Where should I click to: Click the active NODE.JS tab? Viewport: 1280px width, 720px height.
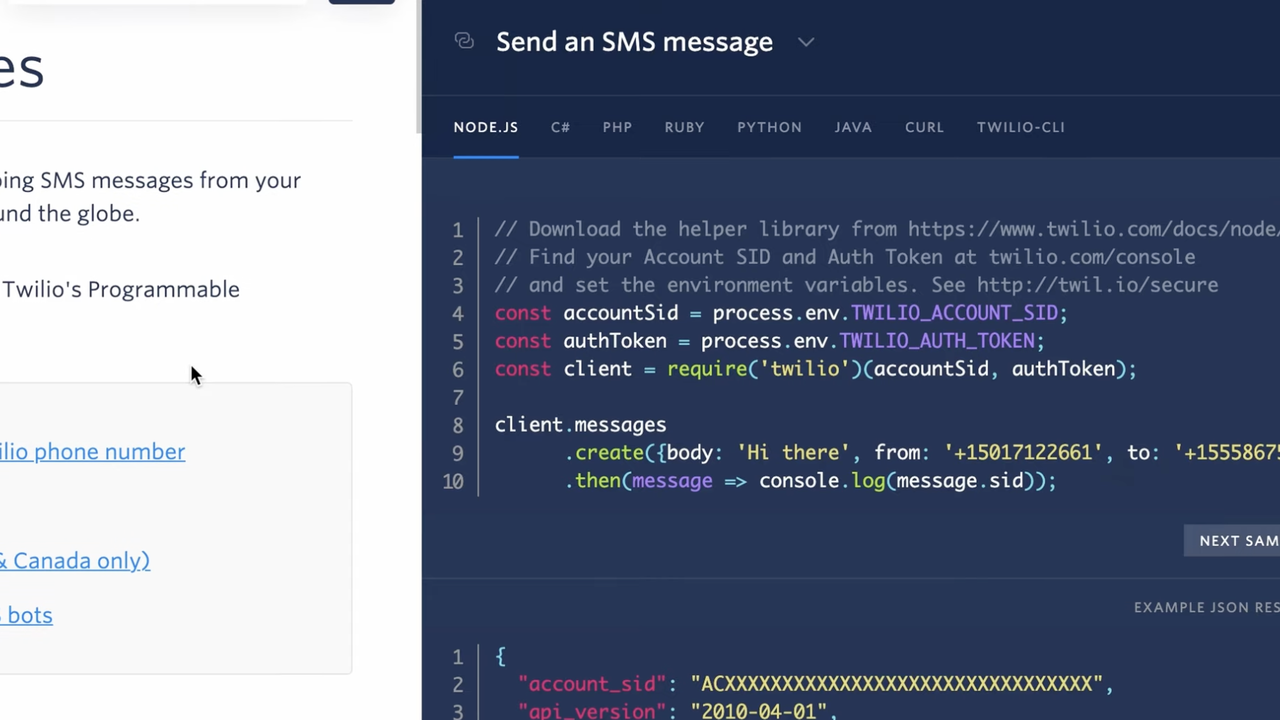tap(486, 127)
